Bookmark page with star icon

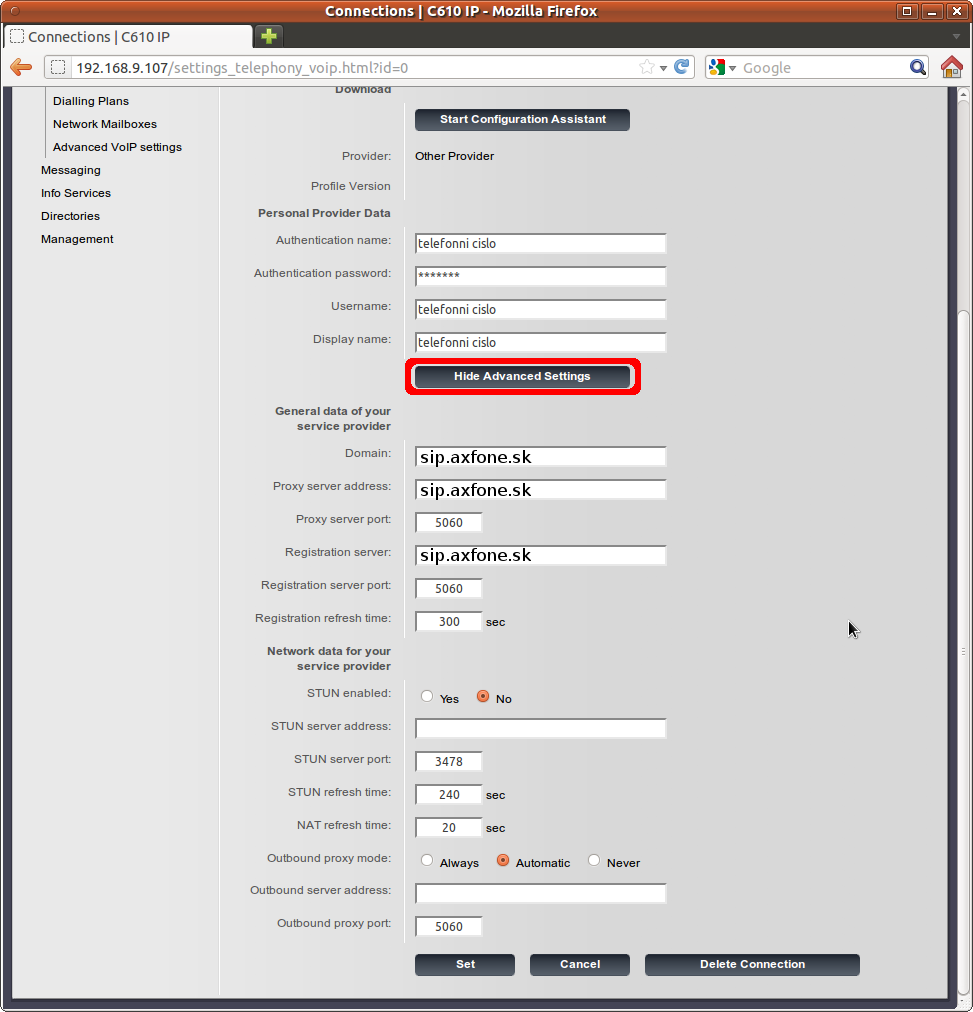[x=647, y=67]
